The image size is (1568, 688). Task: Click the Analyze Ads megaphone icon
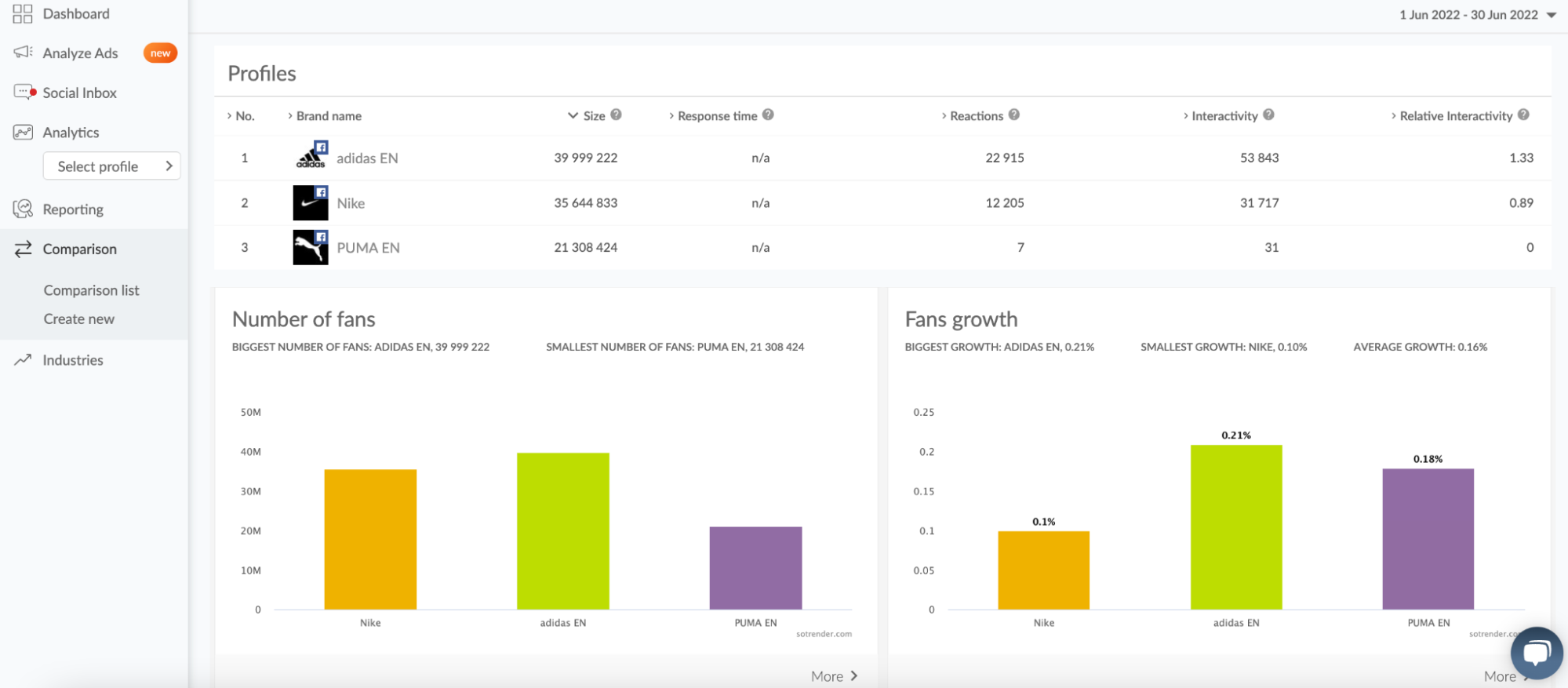23,53
